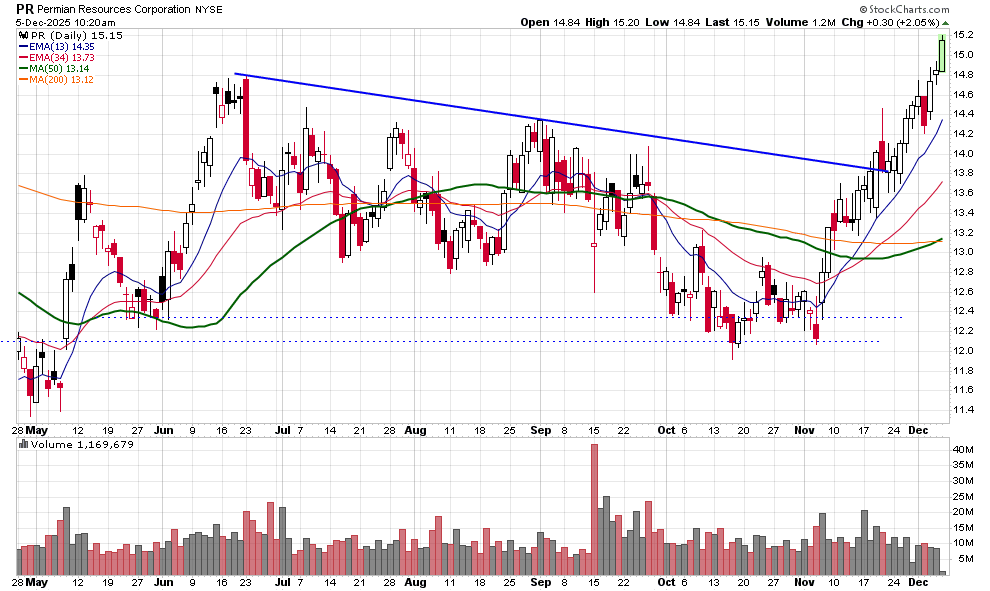Click the tallest volume bar in mid-September

click(594, 500)
